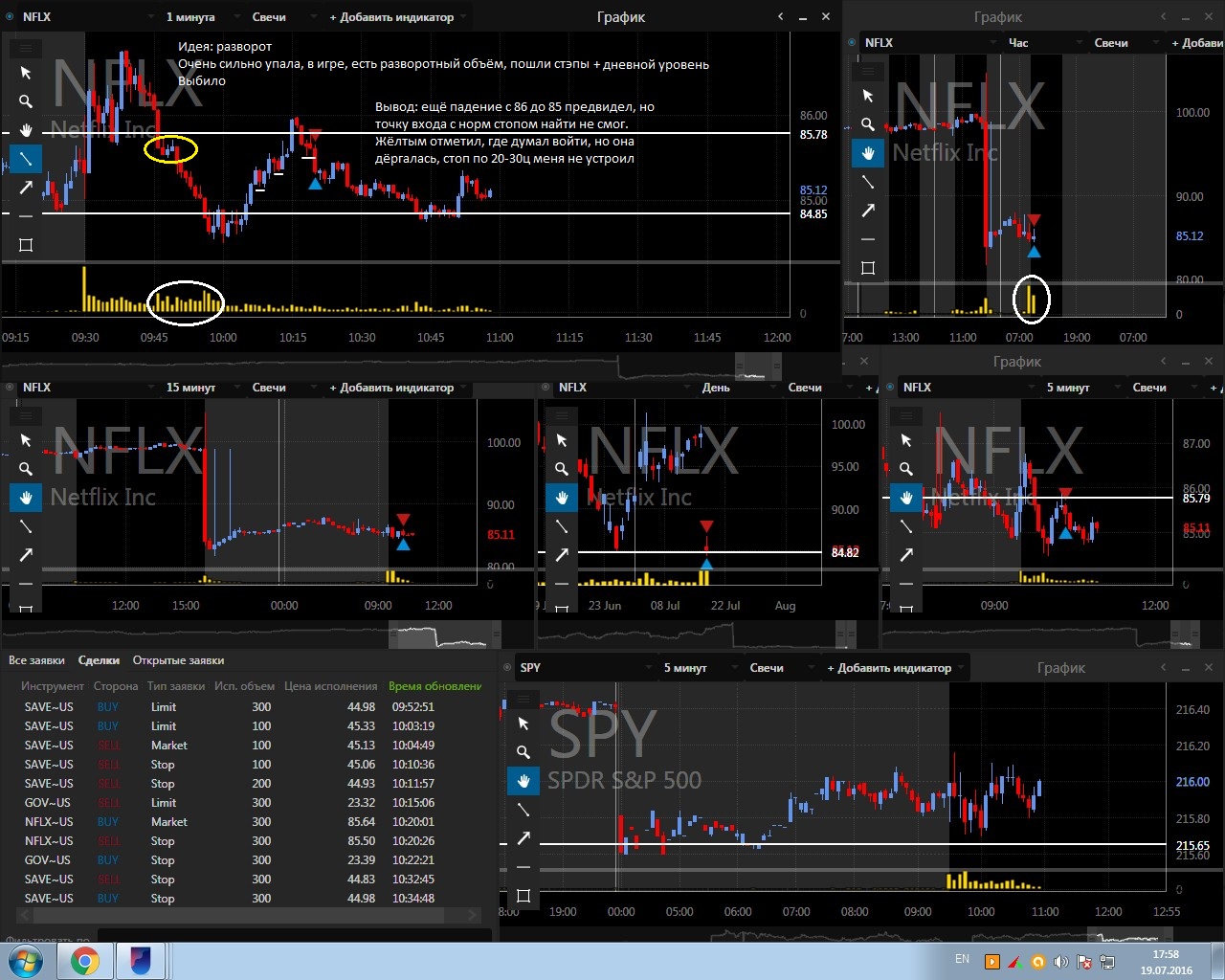This screenshot has width=1225, height=980.
Task: Click the EN language indicator in taskbar
Action: [x=962, y=959]
